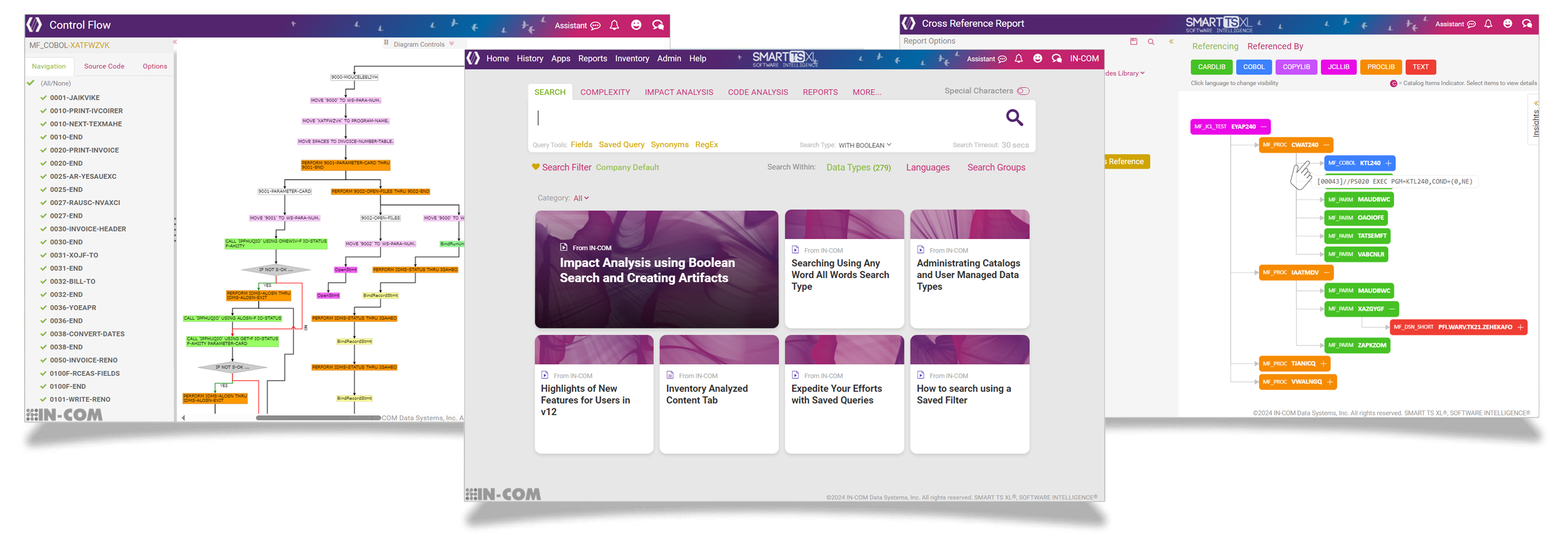Open the Category All dropdown

coord(580,198)
